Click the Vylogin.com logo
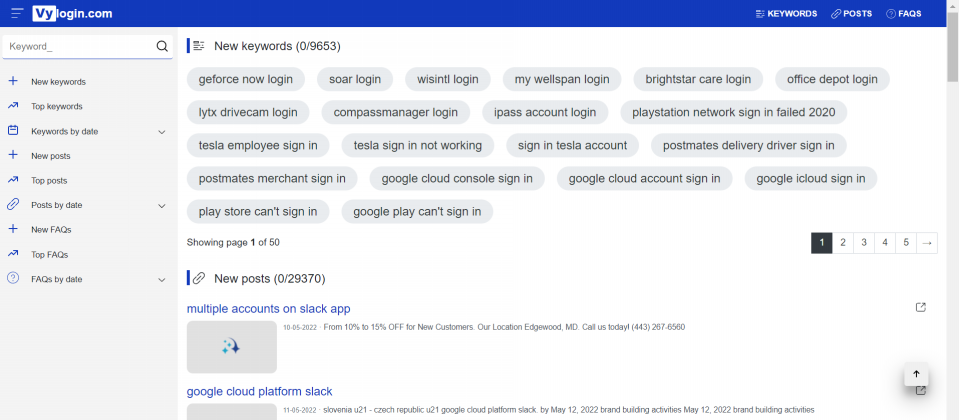 click(x=72, y=13)
